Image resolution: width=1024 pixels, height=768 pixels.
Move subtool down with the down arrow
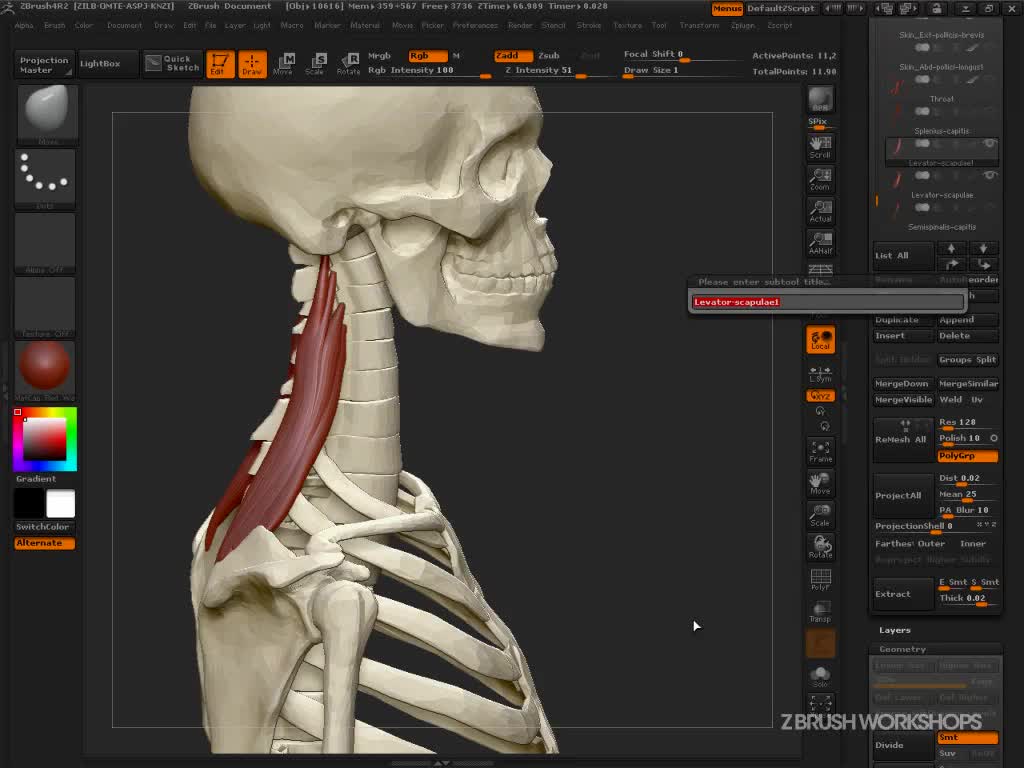(984, 248)
